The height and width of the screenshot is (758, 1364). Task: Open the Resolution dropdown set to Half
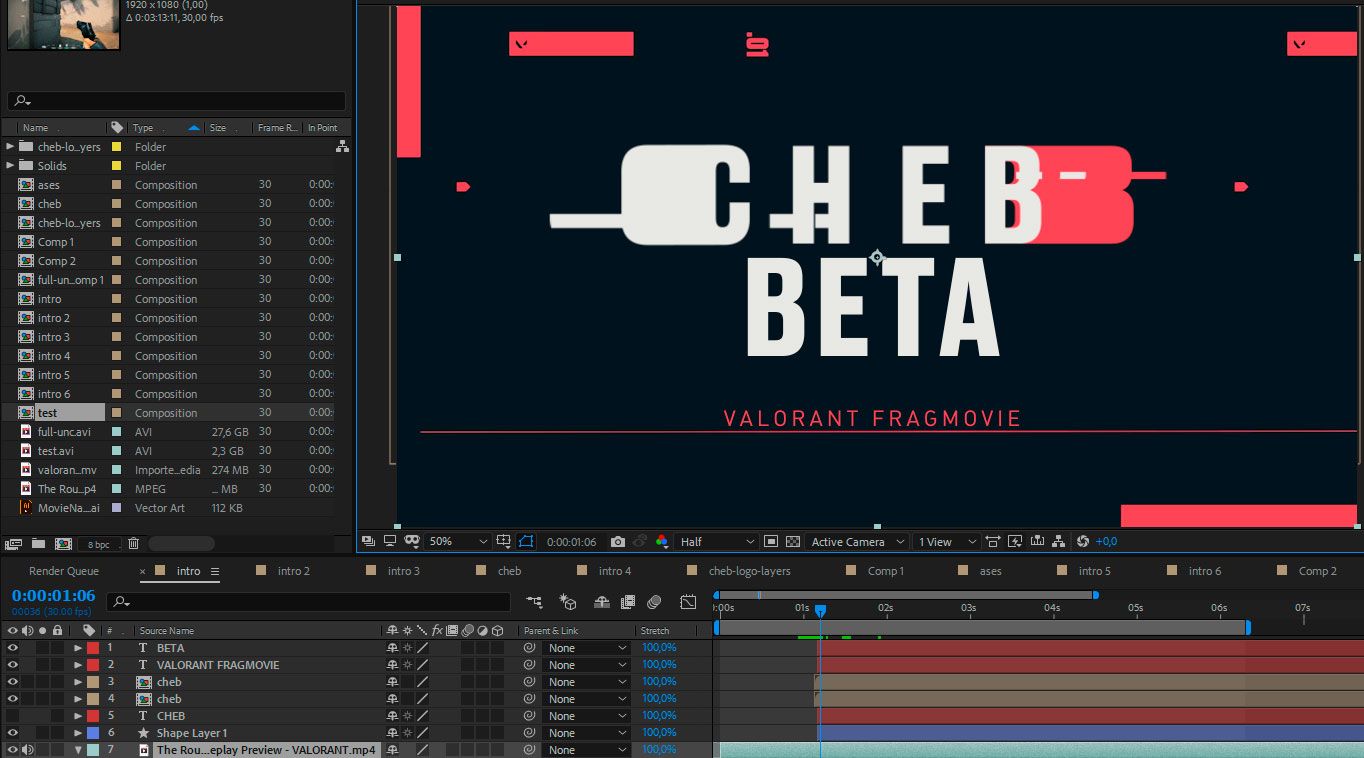tap(715, 541)
